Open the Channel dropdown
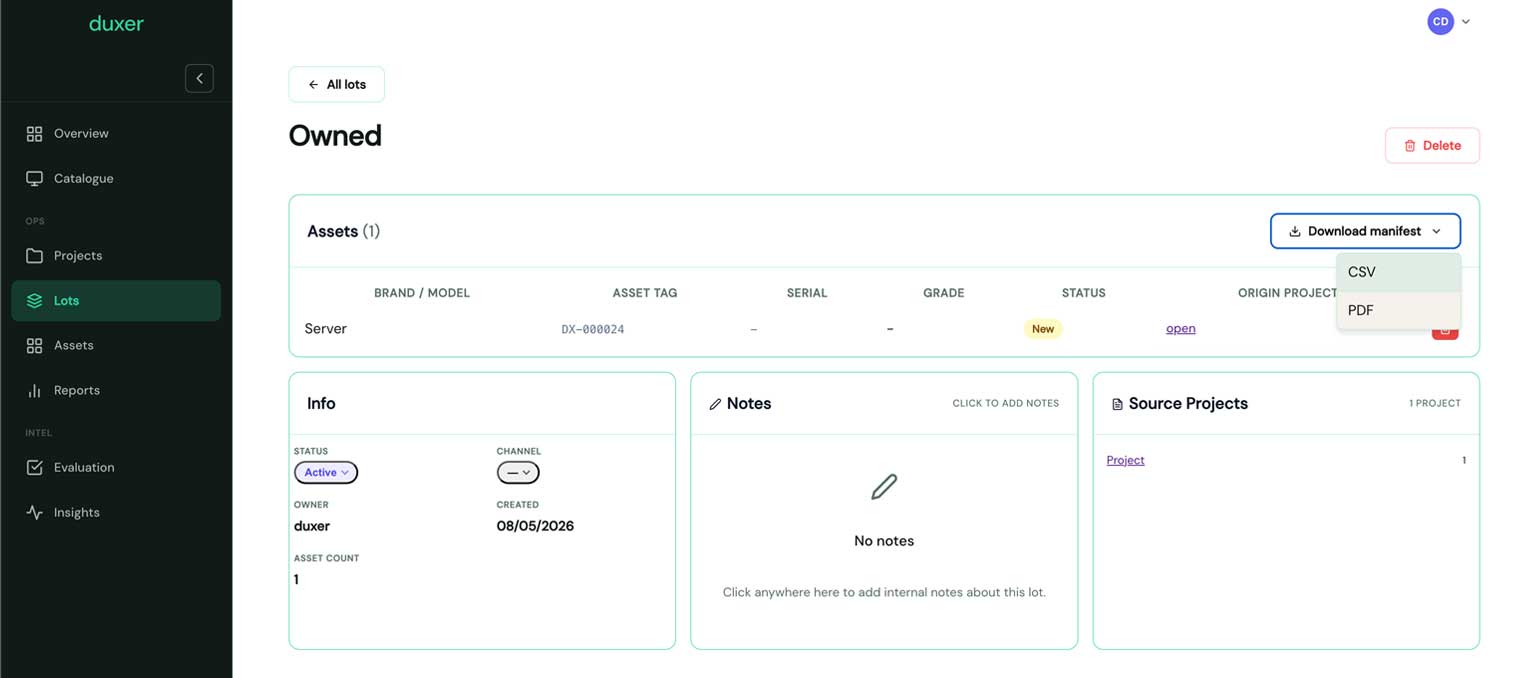The height and width of the screenshot is (678, 1536). click(x=518, y=472)
